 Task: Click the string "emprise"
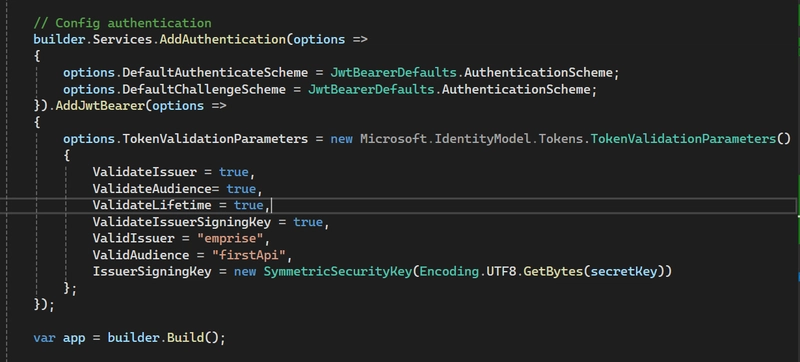[230, 238]
